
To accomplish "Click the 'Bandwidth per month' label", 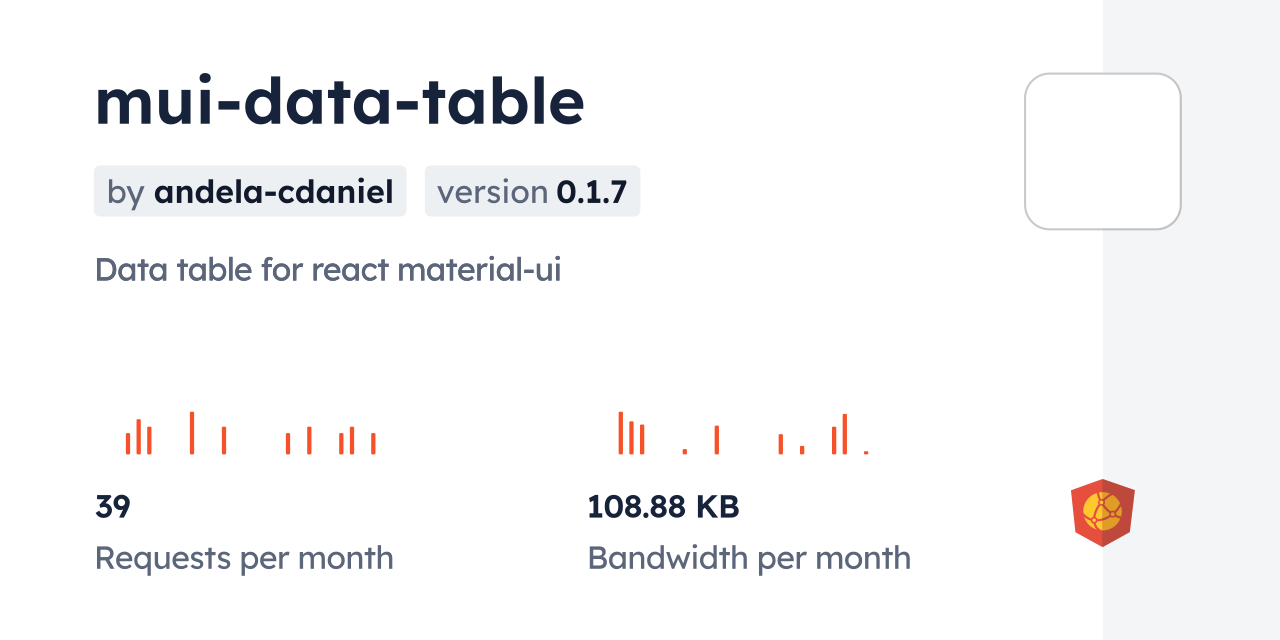I will point(749,558).
